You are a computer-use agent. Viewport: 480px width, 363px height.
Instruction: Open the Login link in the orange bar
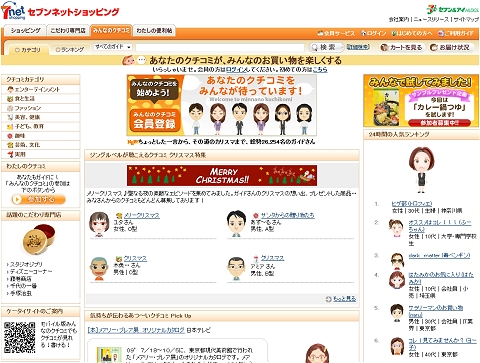(373, 33)
